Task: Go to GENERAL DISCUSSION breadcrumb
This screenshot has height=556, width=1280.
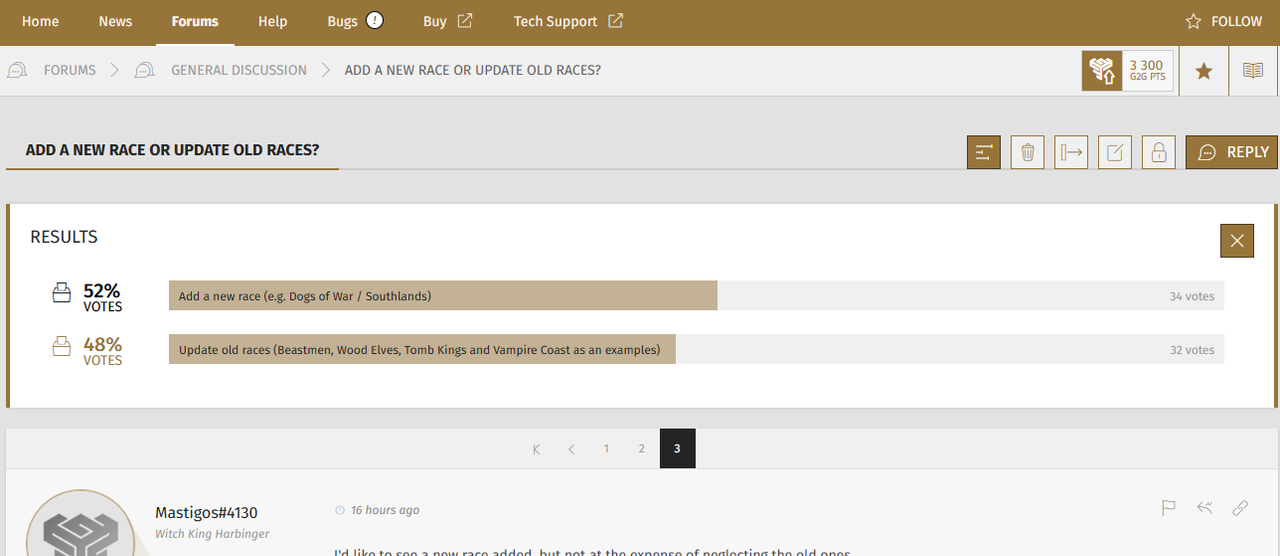Action: coord(239,70)
